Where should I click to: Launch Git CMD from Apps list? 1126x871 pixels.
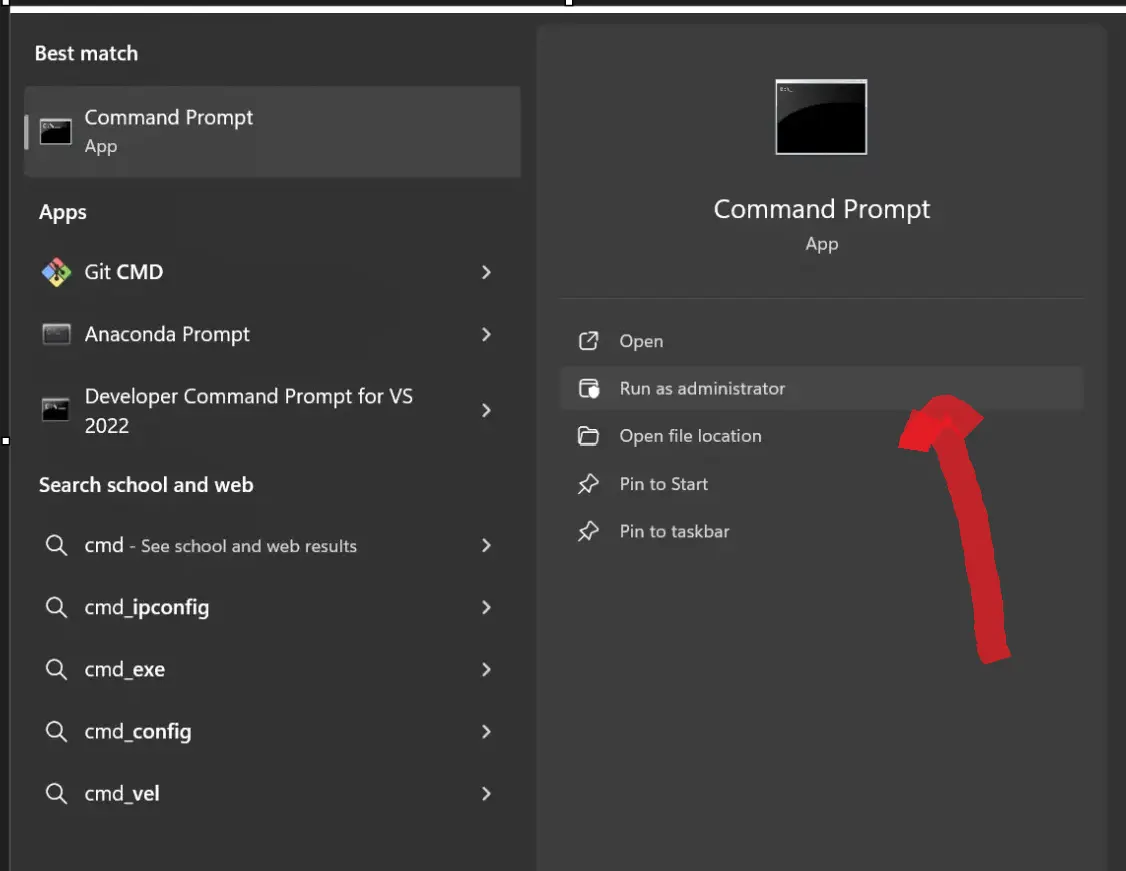pos(272,272)
